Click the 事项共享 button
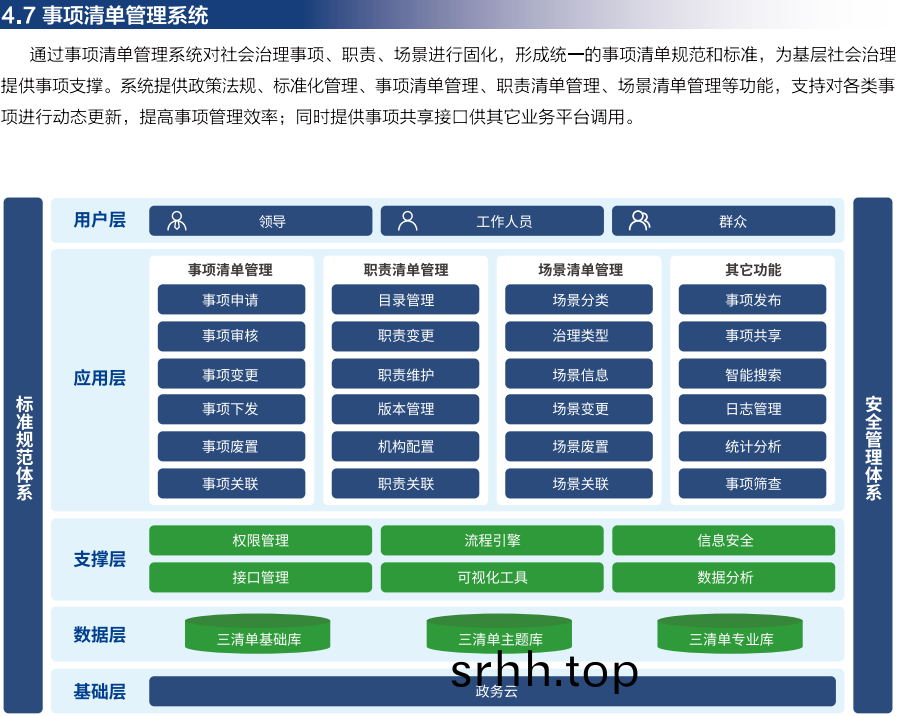898x716 pixels. point(752,336)
